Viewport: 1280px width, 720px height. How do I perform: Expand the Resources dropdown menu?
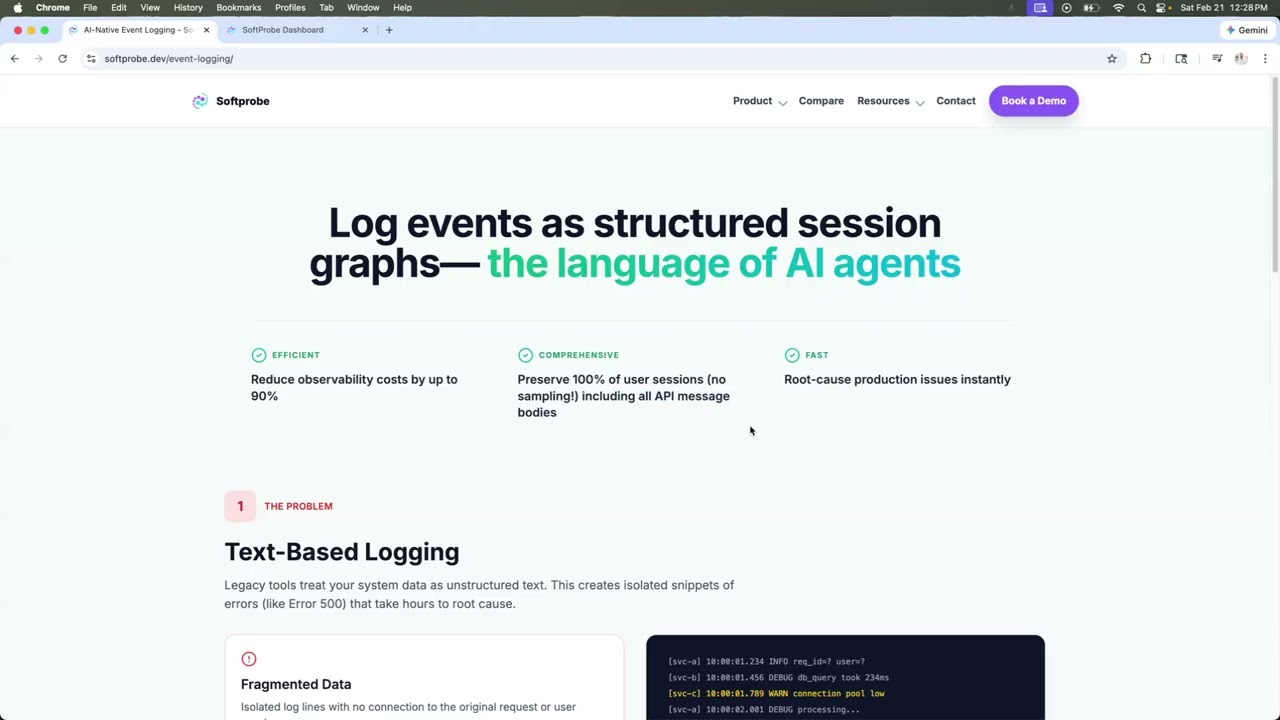click(890, 101)
